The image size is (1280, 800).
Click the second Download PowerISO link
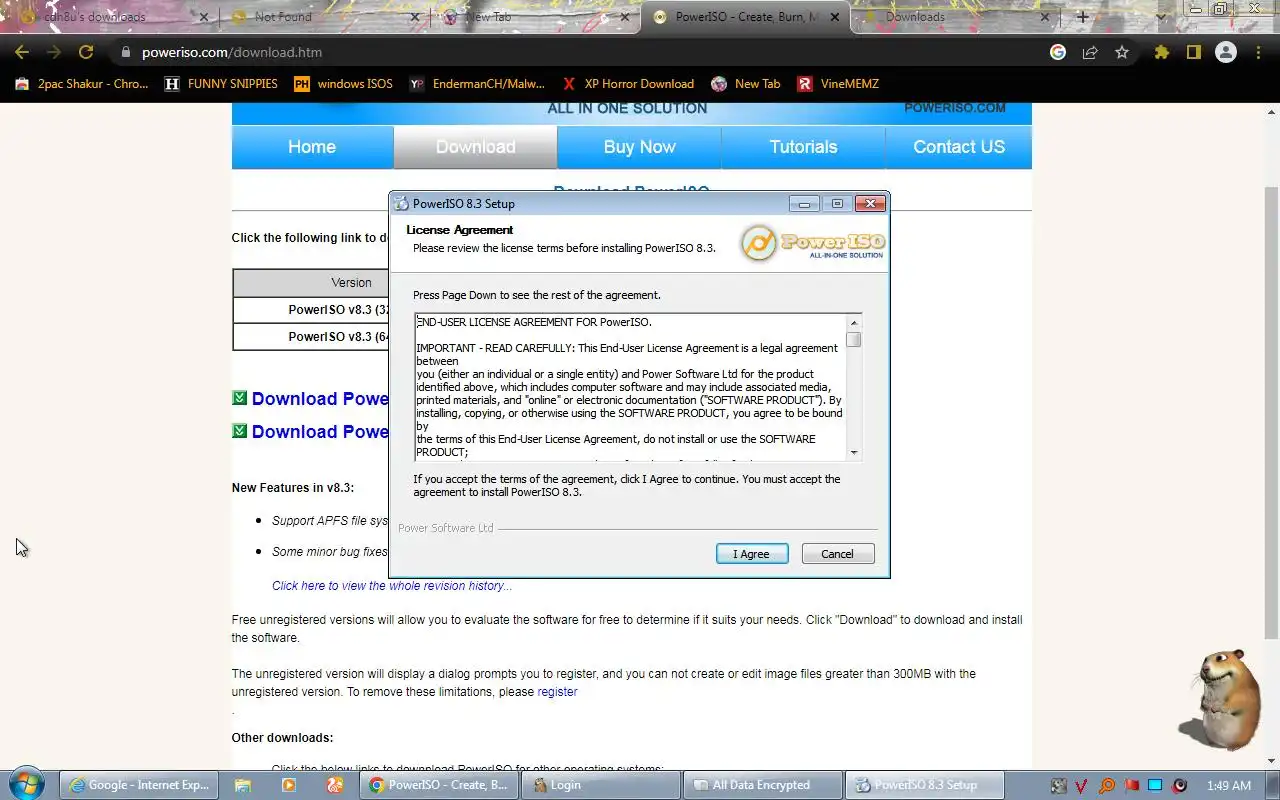point(320,432)
